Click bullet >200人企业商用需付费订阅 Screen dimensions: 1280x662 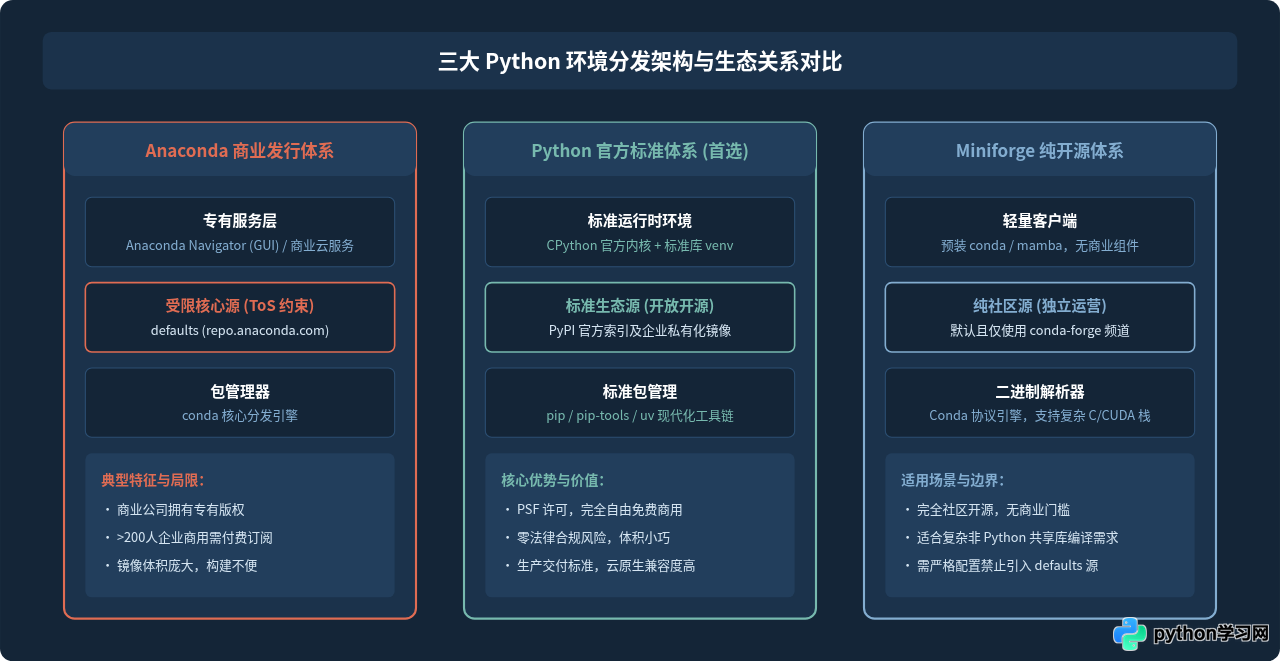click(x=195, y=538)
